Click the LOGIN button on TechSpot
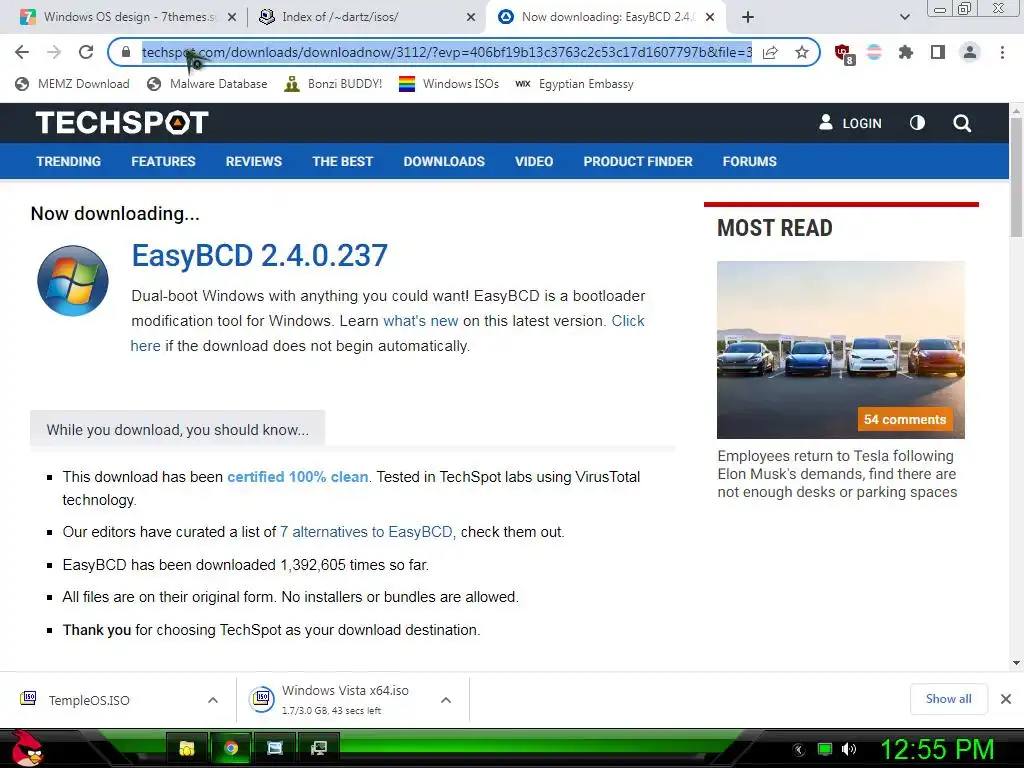 pos(850,123)
